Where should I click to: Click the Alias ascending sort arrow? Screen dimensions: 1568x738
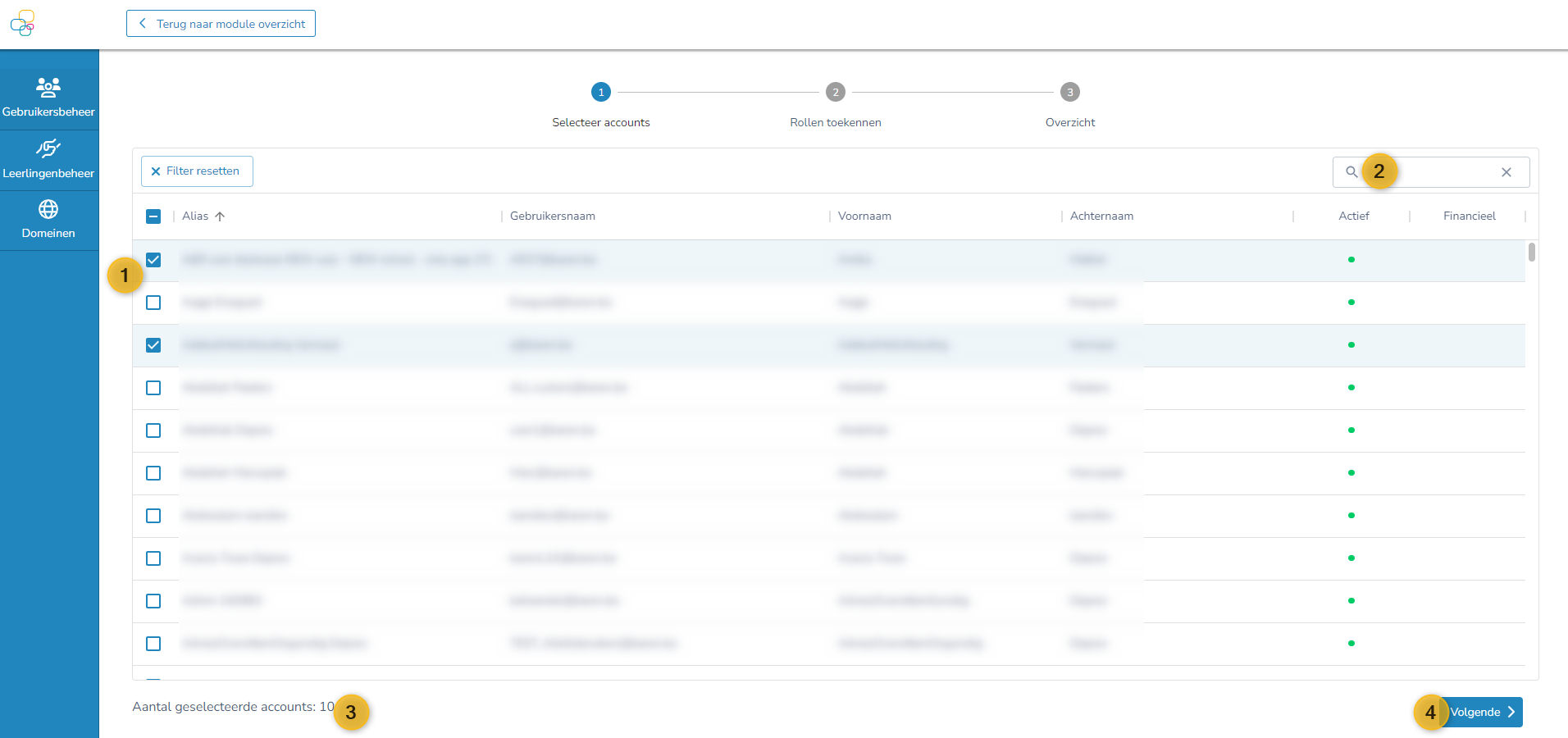click(x=220, y=216)
